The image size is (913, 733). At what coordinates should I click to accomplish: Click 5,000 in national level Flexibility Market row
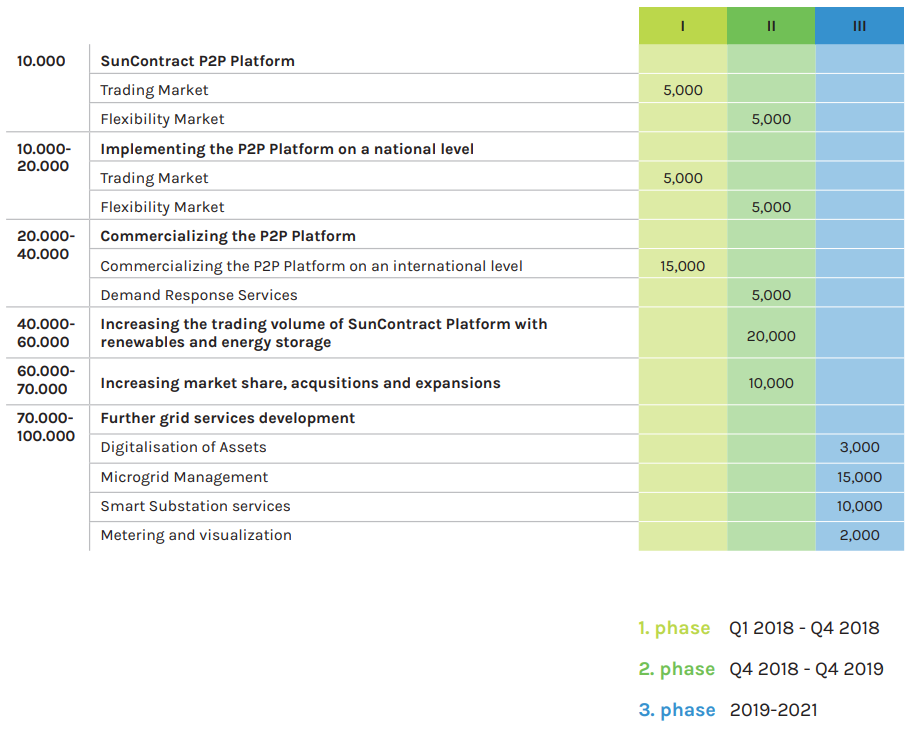point(771,207)
